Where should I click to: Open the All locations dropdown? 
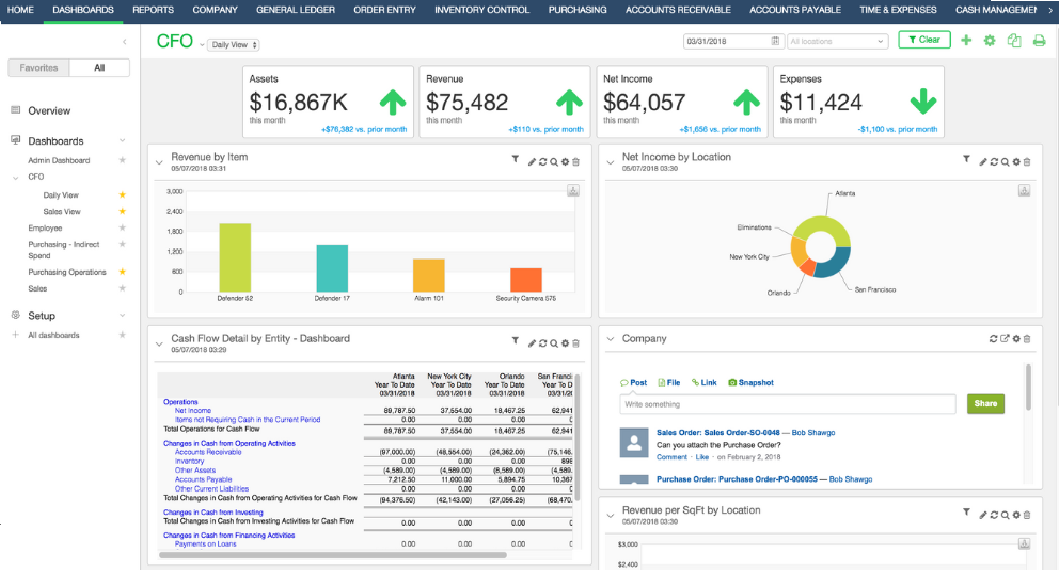pos(837,41)
